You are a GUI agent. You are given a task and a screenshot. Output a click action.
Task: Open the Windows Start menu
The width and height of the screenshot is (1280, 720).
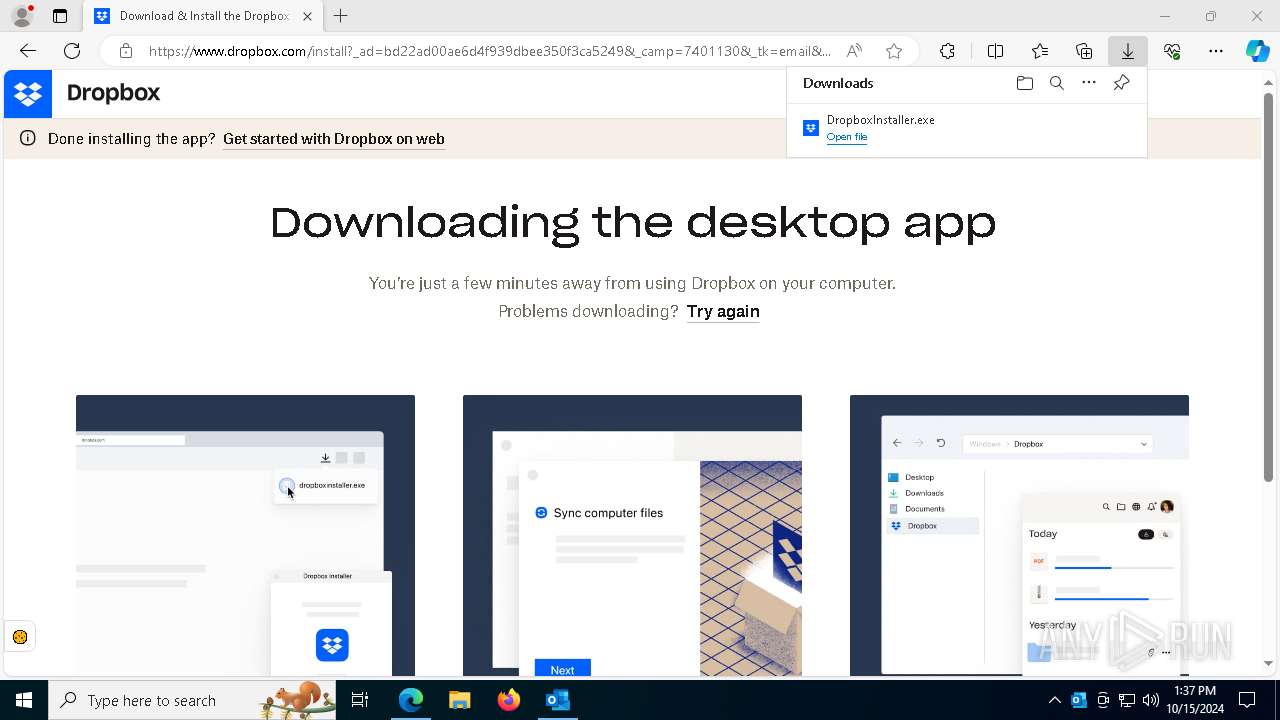coord(24,700)
